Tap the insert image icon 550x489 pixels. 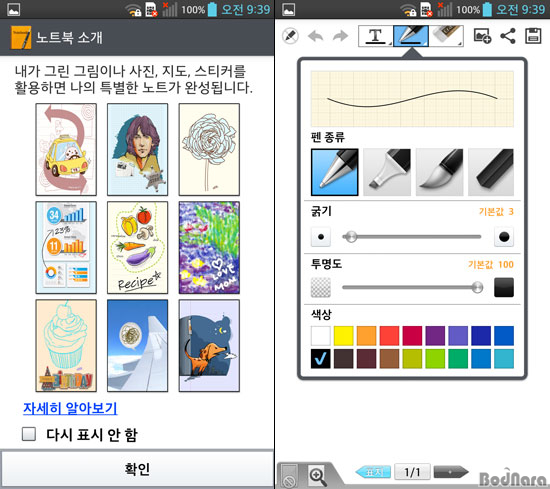(482, 36)
